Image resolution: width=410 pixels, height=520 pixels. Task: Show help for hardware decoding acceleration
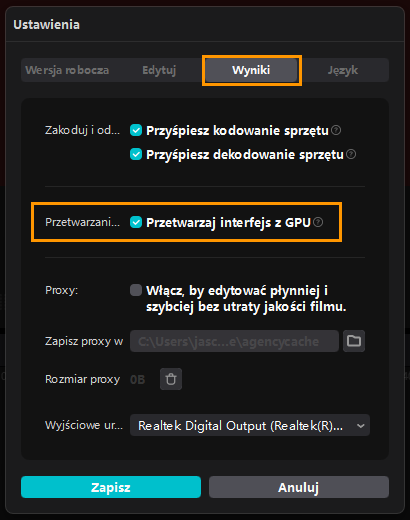pos(351,154)
